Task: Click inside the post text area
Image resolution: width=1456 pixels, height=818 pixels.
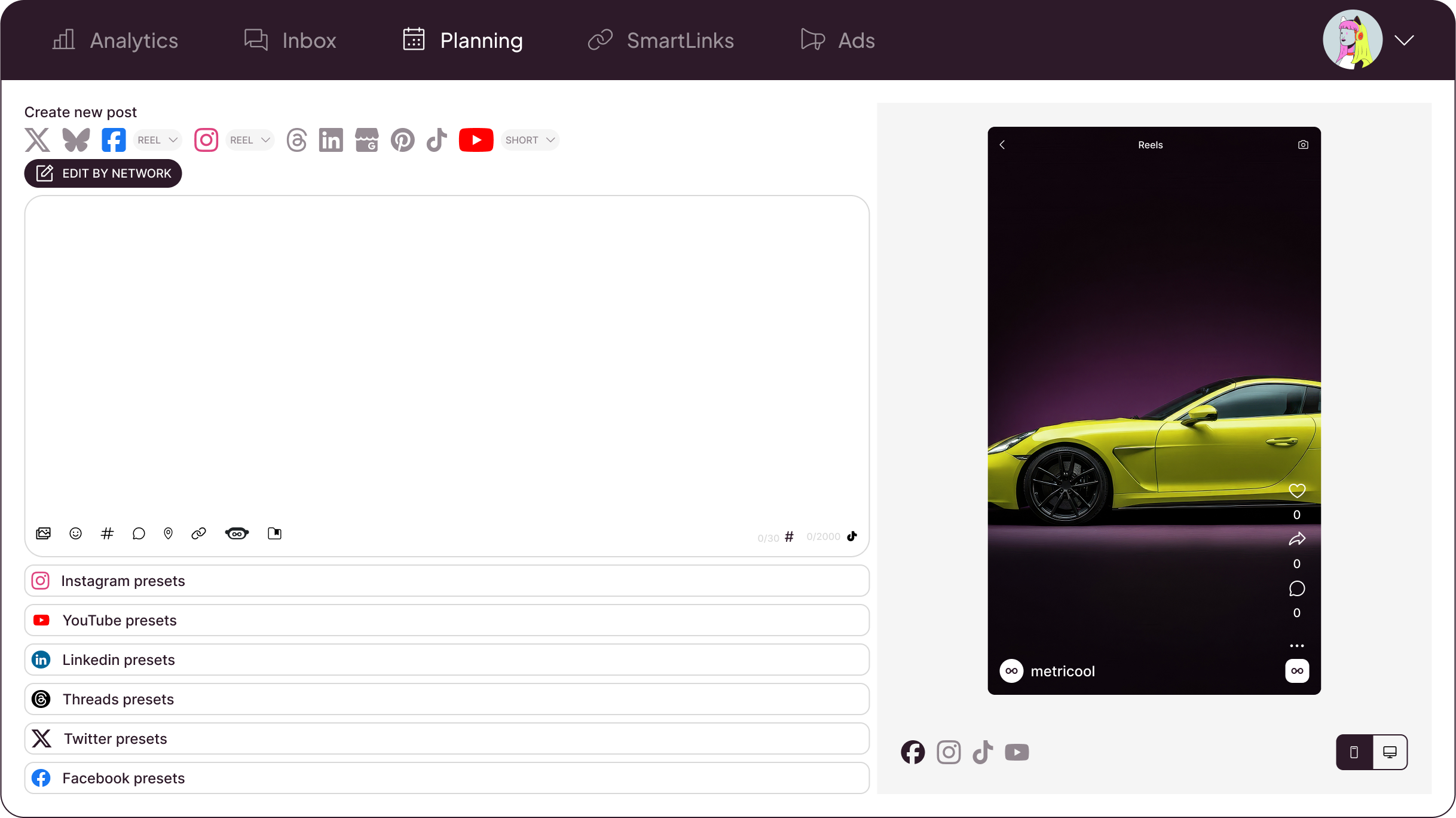Action: 446,359
